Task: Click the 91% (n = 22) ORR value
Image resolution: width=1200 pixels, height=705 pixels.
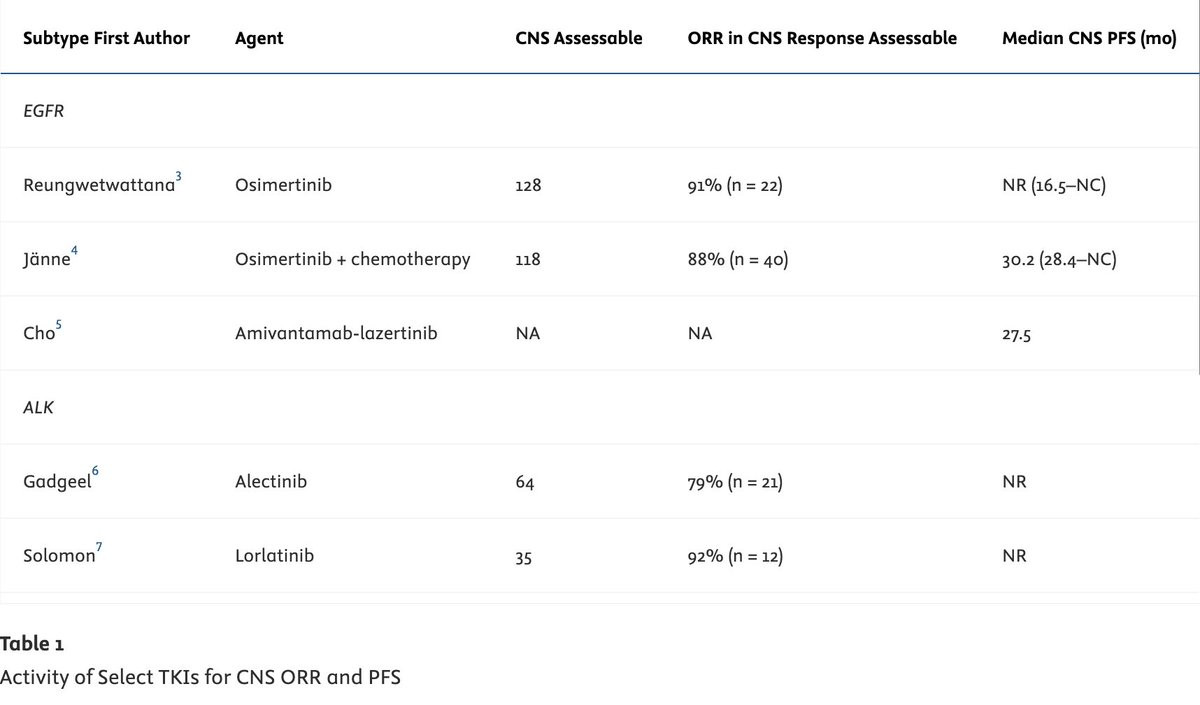Action: [735, 185]
